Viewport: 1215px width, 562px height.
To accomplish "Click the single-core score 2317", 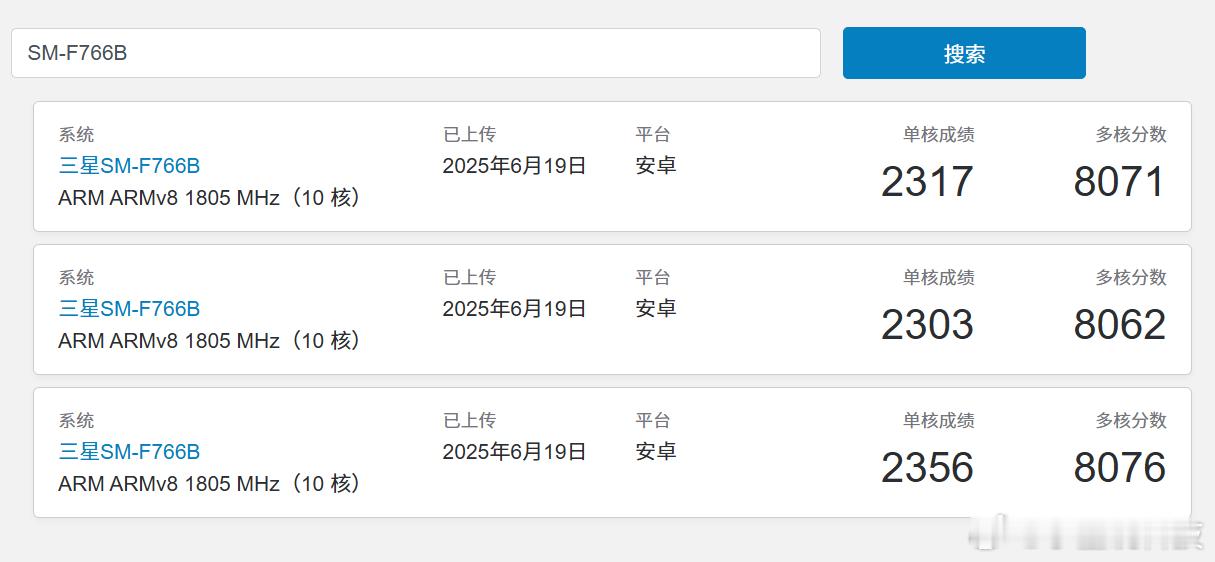I will point(927,182).
